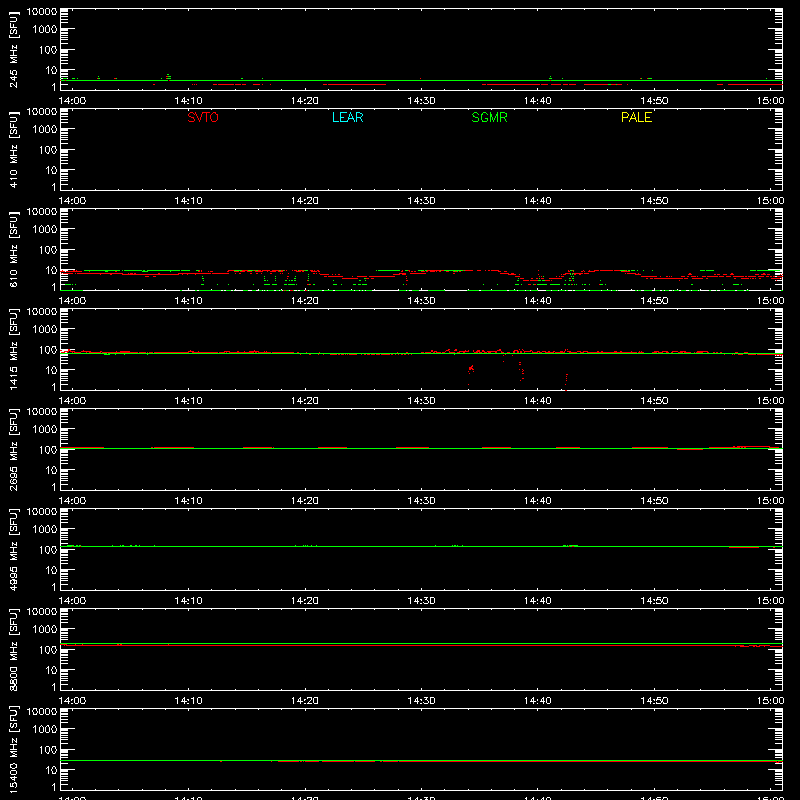
Task: Click the red SVTO legend label
Action: point(203,117)
